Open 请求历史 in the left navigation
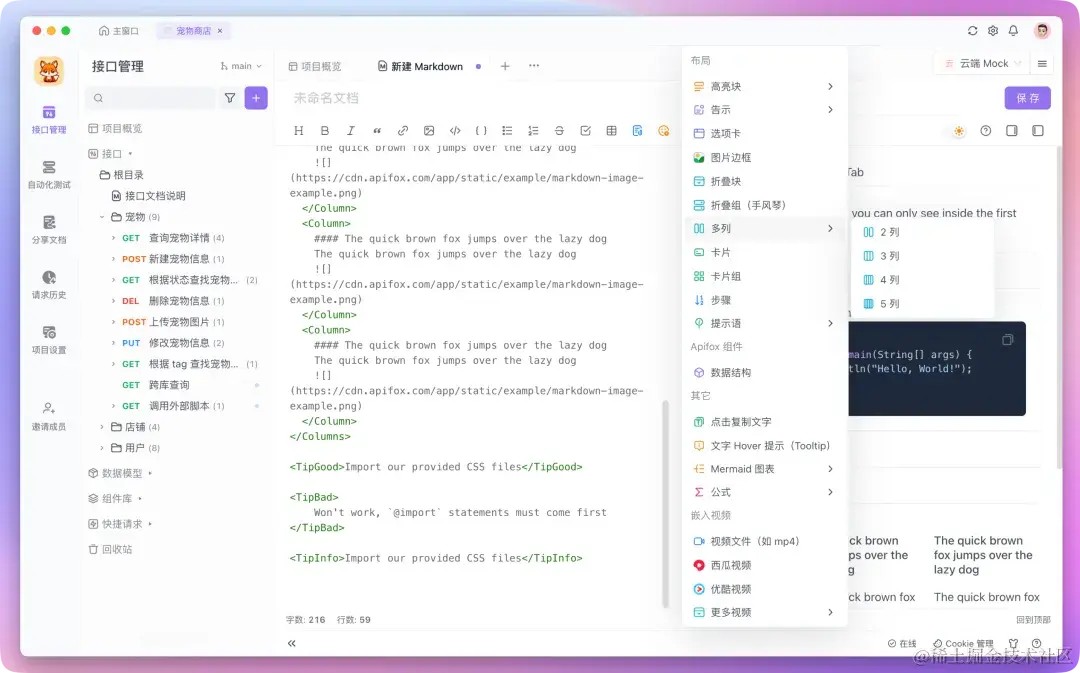The image size is (1080, 673). click(x=49, y=284)
